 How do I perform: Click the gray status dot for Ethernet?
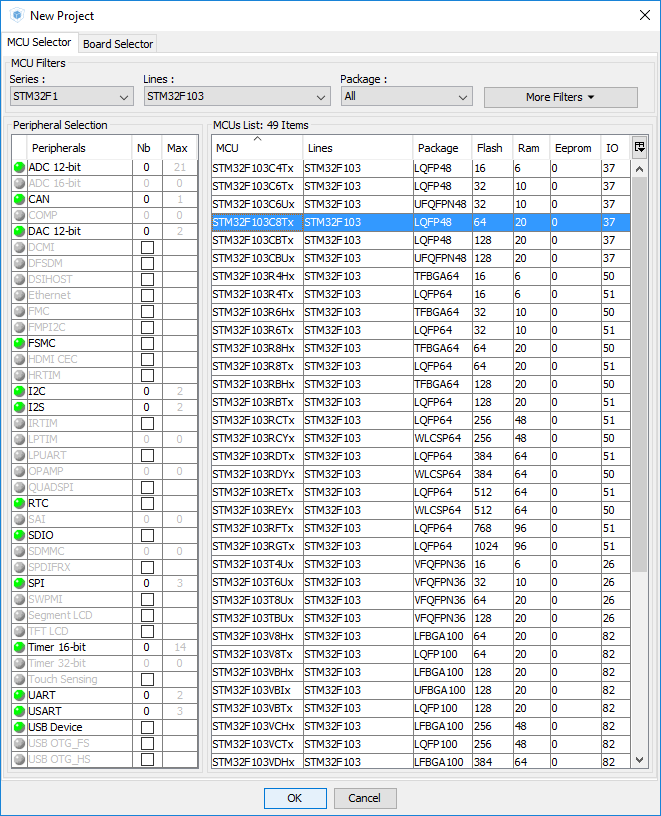click(x=19, y=296)
